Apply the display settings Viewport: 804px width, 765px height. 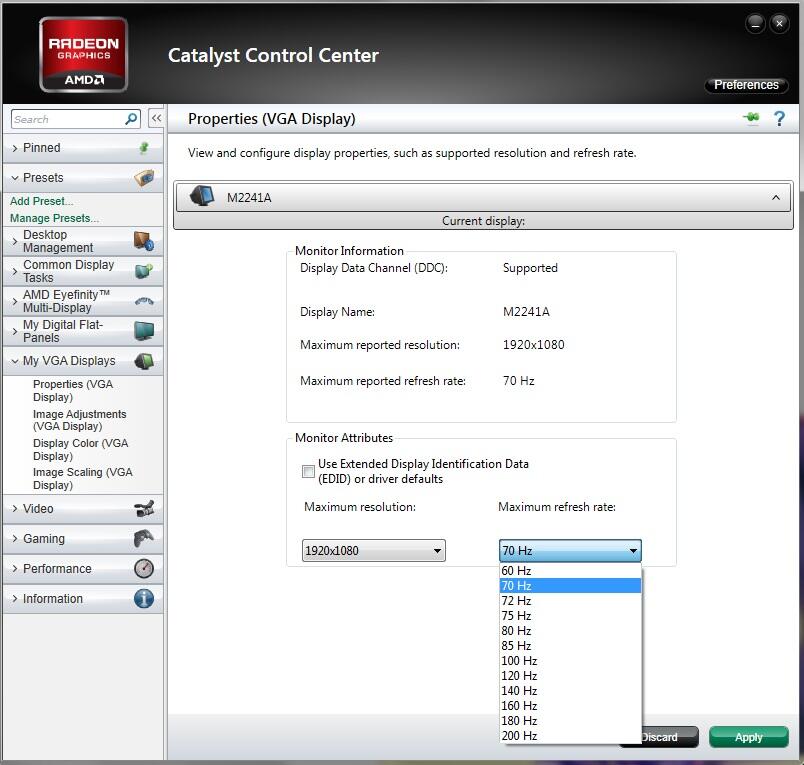749,737
